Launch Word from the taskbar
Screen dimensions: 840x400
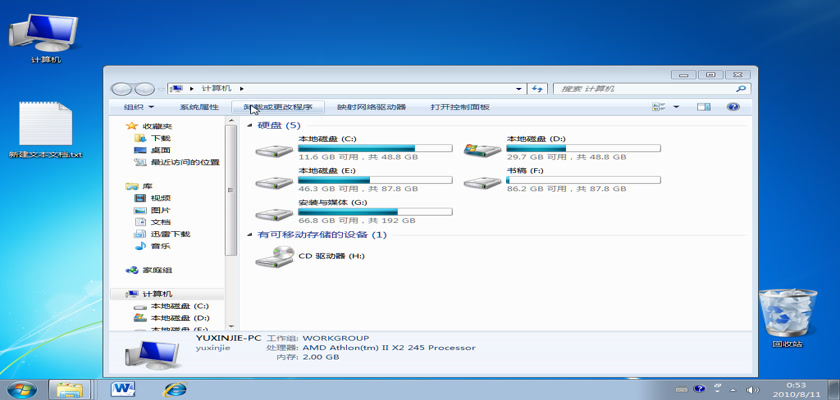123,388
